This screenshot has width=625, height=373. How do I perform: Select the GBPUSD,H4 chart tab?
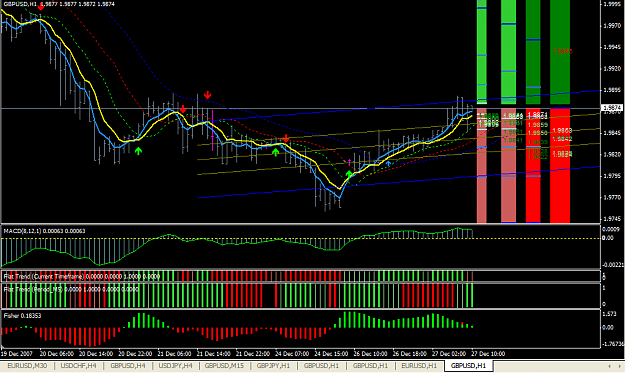tap(128, 365)
